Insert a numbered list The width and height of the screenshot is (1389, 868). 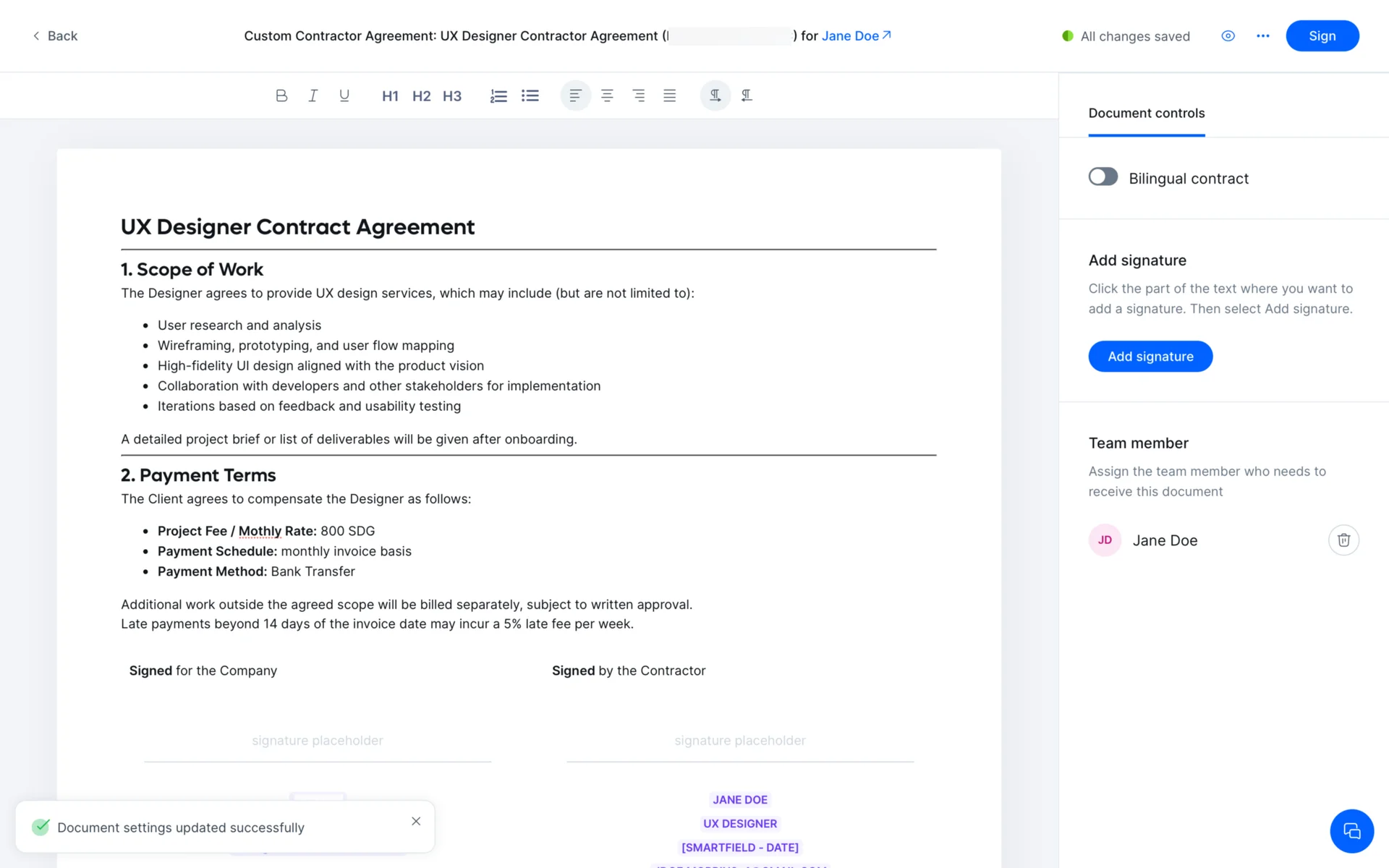pos(498,95)
